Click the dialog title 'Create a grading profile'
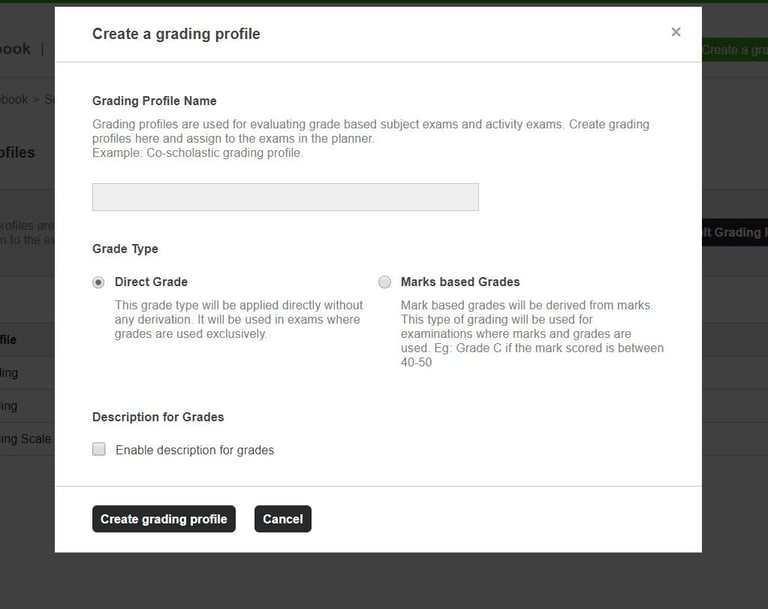The width and height of the screenshot is (768, 609). [176, 34]
